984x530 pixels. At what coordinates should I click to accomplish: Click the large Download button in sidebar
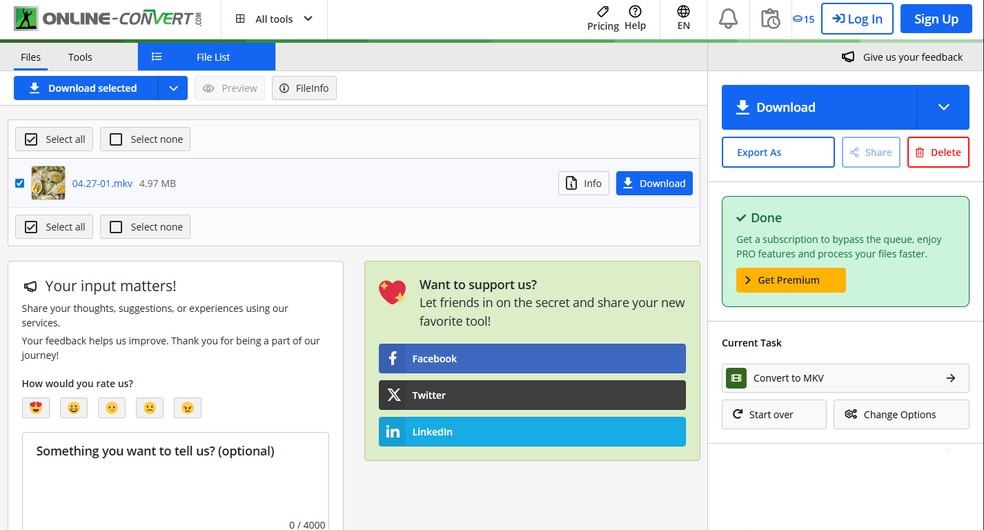click(x=819, y=107)
